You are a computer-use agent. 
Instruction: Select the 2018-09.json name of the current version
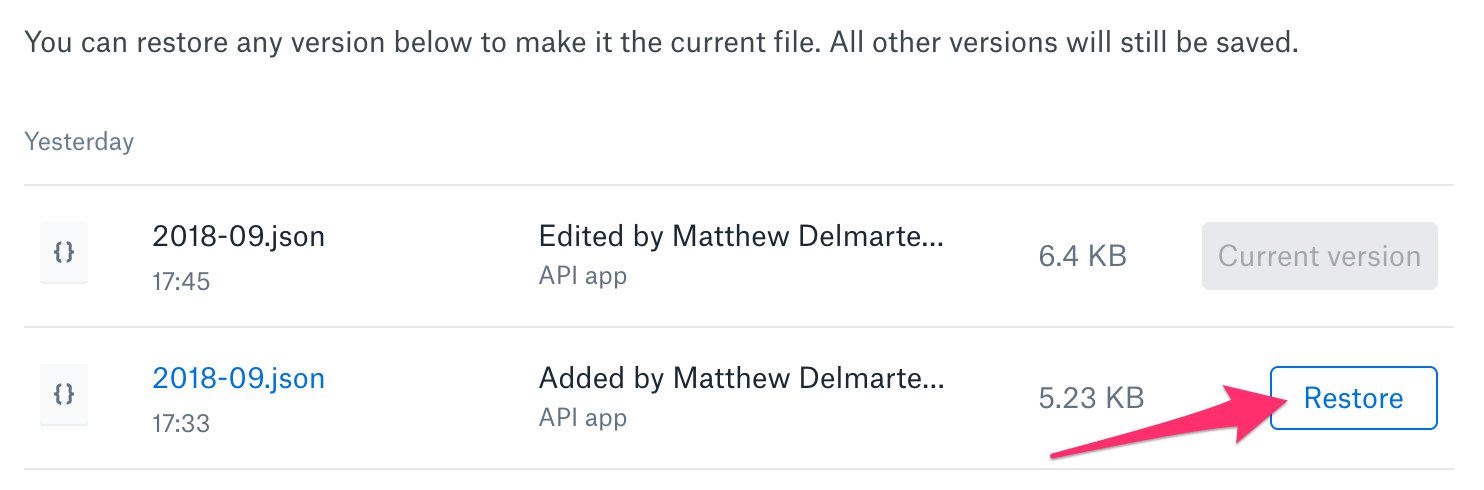coord(238,237)
